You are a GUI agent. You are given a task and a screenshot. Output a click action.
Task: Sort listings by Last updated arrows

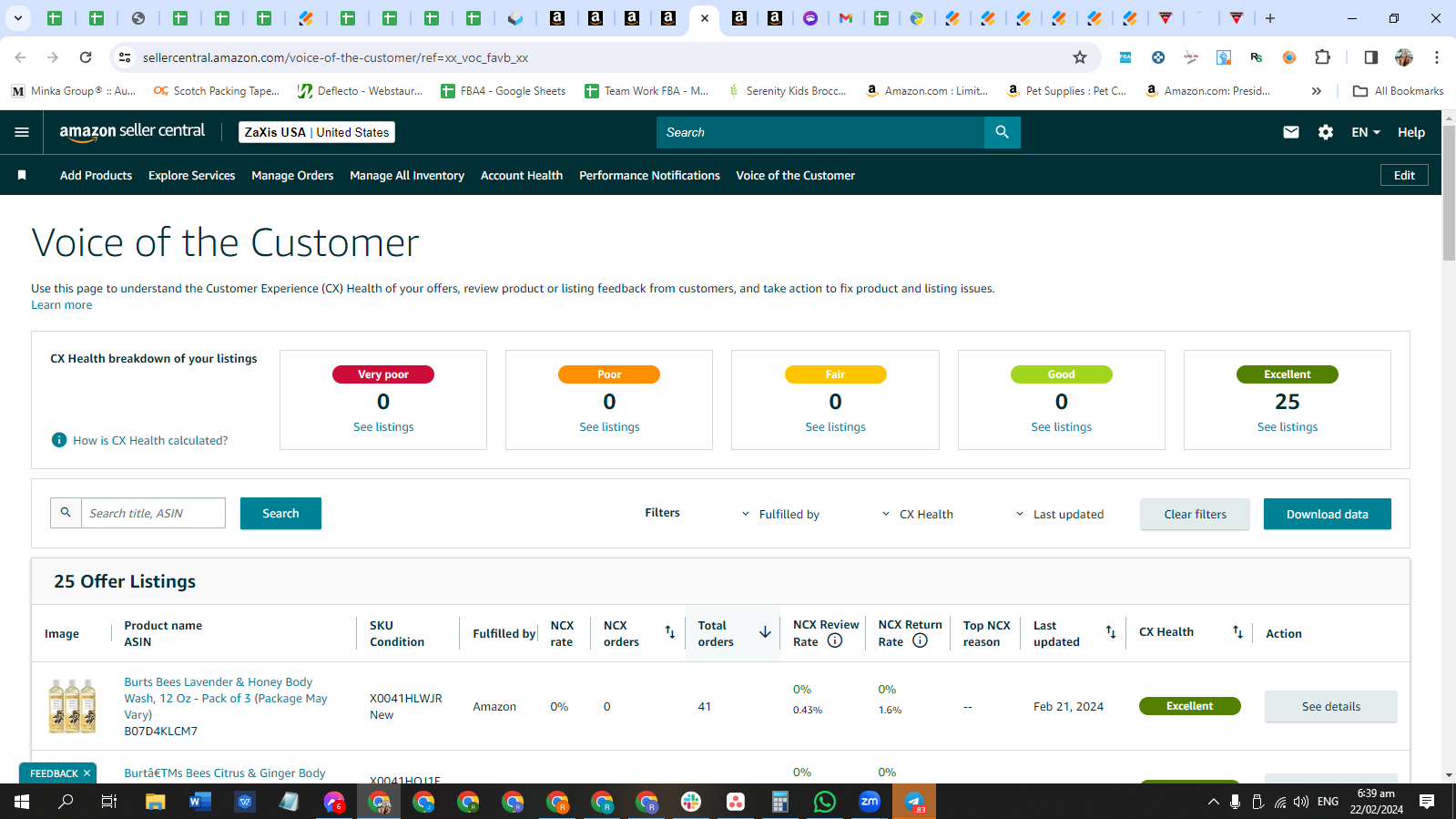pyautogui.click(x=1110, y=632)
